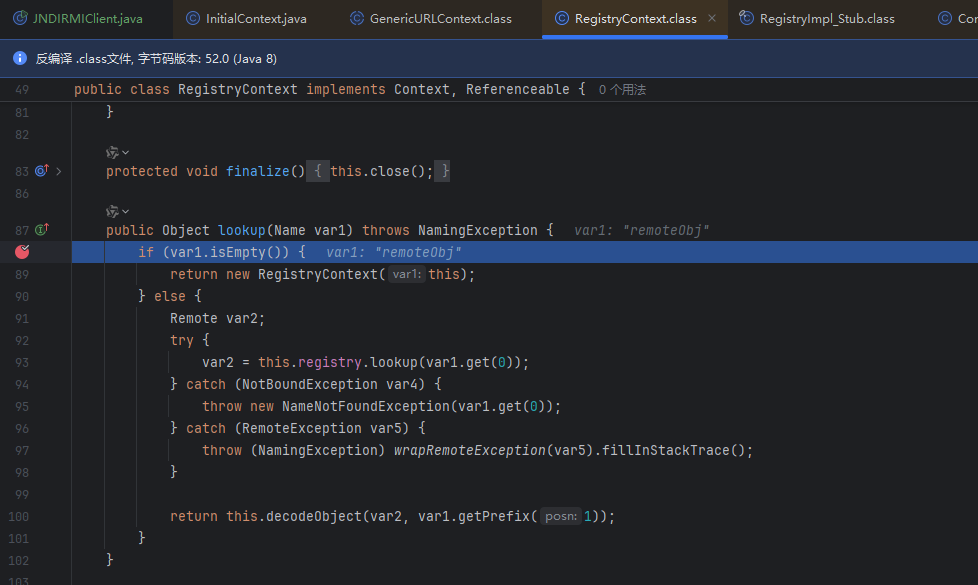978x585 pixels.
Task: Click the implements gutter icon on line 87
Action: point(42,230)
